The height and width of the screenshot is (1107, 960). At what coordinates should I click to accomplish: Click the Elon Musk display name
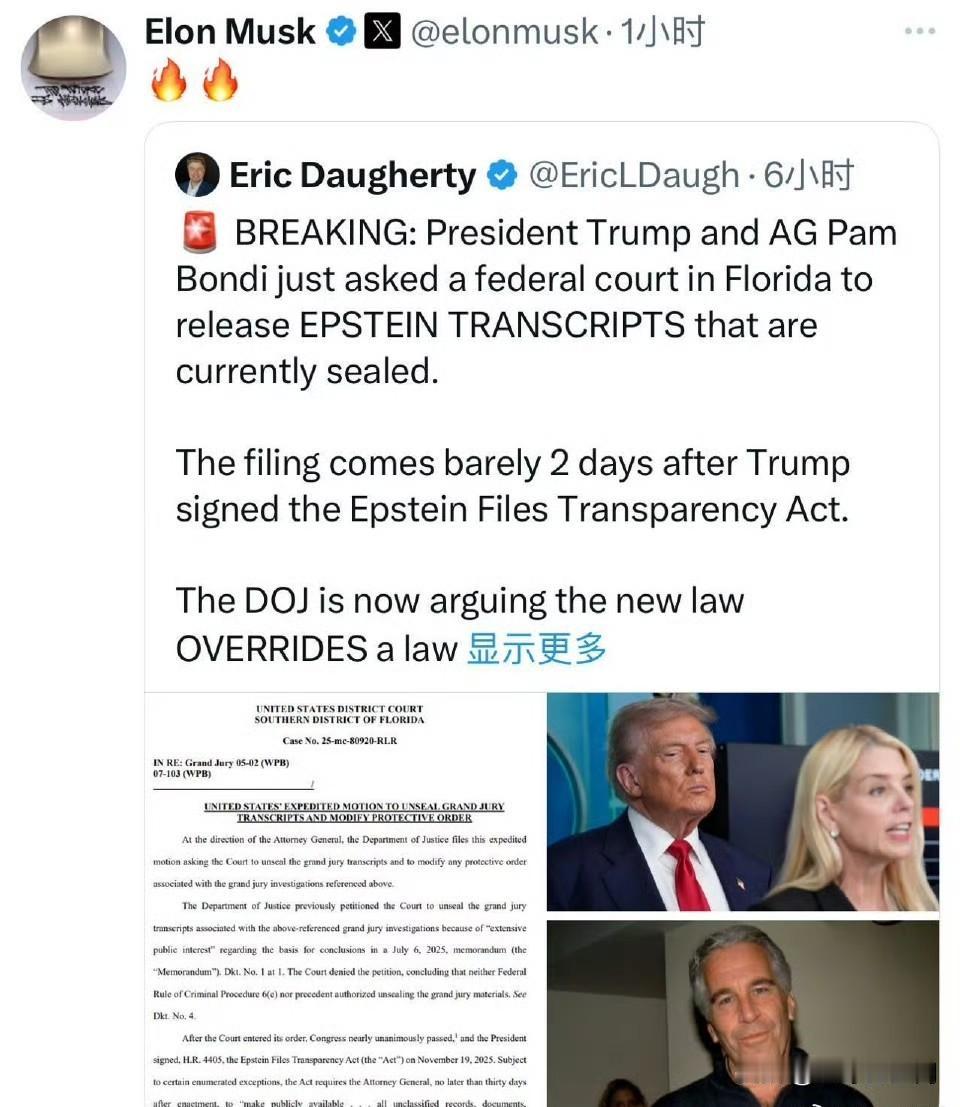(230, 32)
